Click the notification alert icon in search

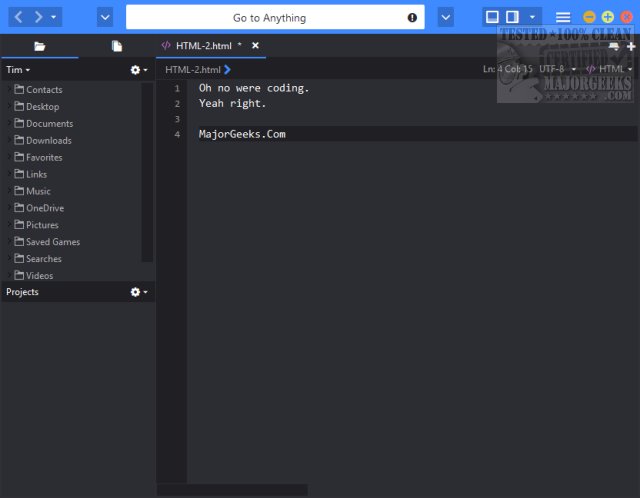412,18
